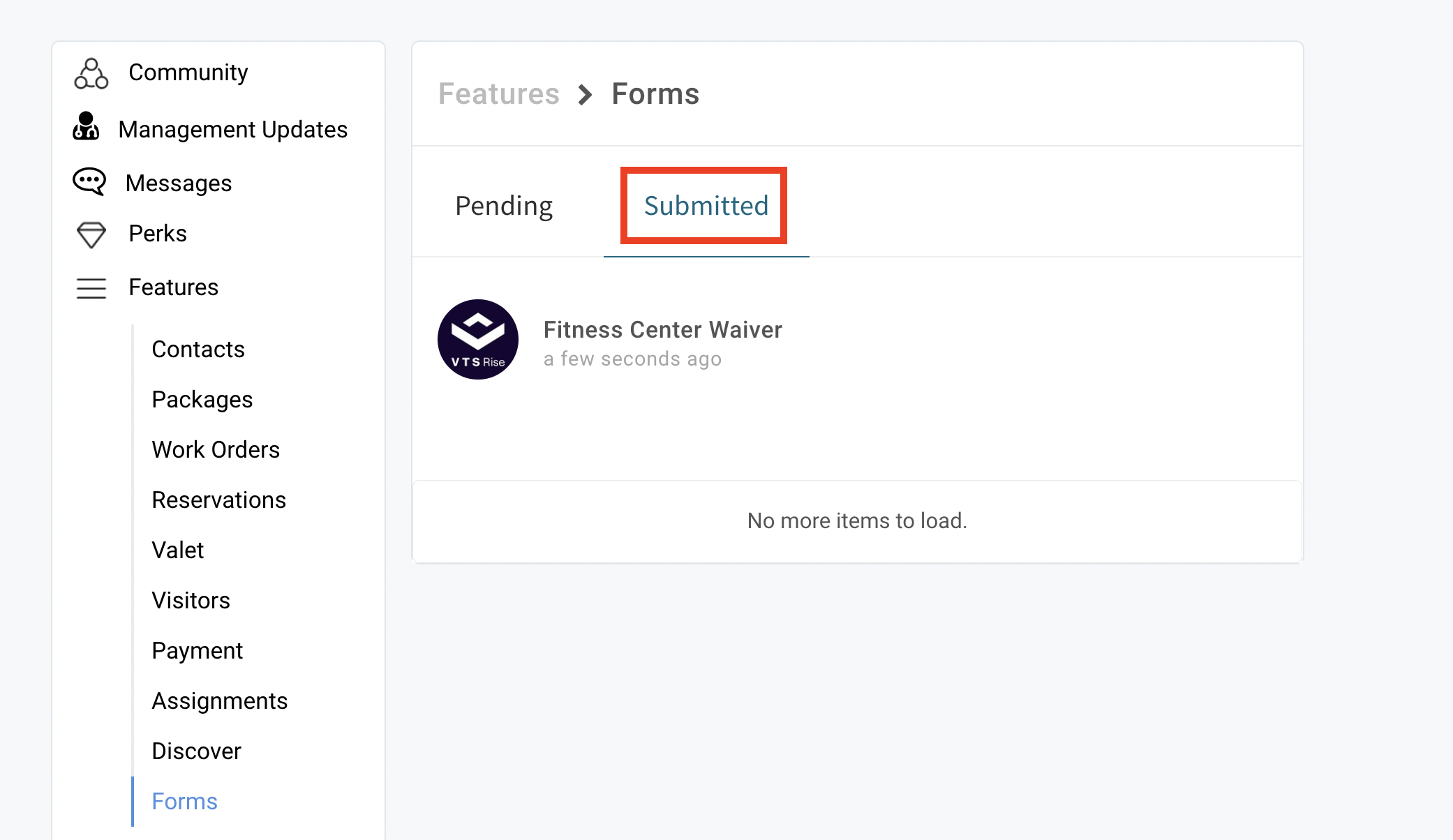Click the Community circles icon
1453x840 pixels.
click(91, 73)
